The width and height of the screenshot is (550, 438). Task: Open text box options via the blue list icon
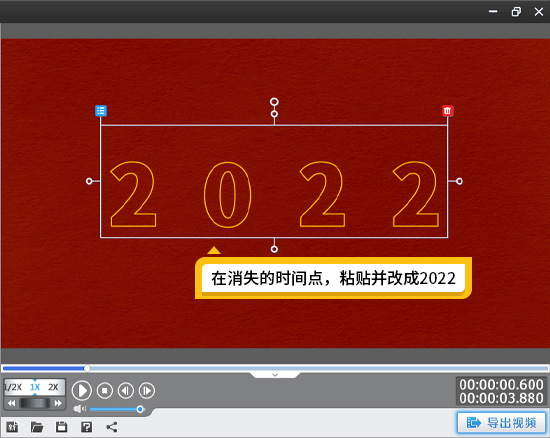pyautogui.click(x=101, y=111)
